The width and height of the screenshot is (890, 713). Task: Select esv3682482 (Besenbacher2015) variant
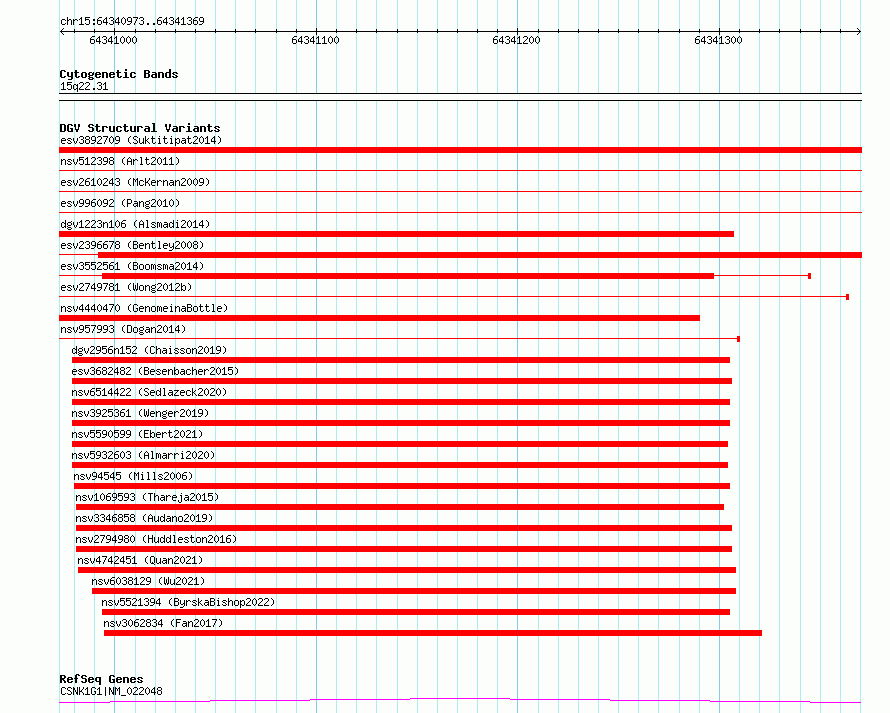coord(155,371)
